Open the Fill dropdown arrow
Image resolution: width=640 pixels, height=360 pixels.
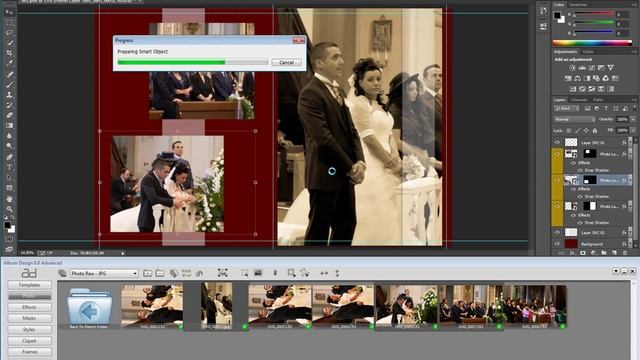[632, 130]
